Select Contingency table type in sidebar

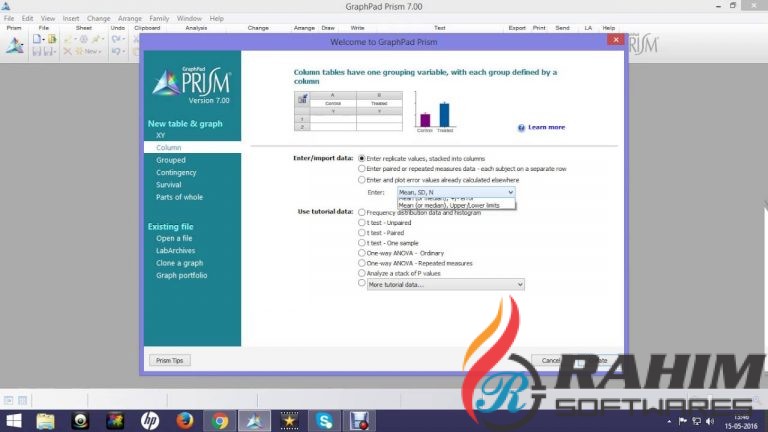tap(176, 172)
